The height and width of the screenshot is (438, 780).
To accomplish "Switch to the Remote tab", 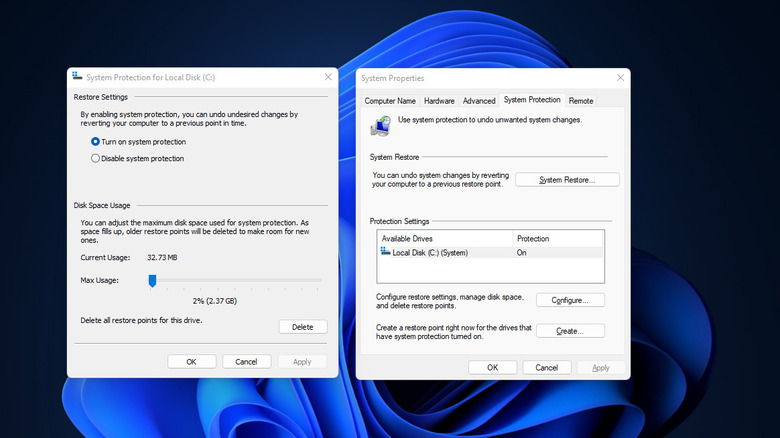I will pyautogui.click(x=581, y=101).
